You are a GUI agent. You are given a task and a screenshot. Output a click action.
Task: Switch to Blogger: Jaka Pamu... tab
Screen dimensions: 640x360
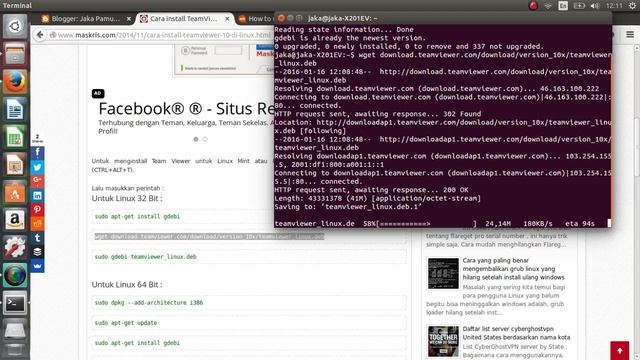point(87,19)
